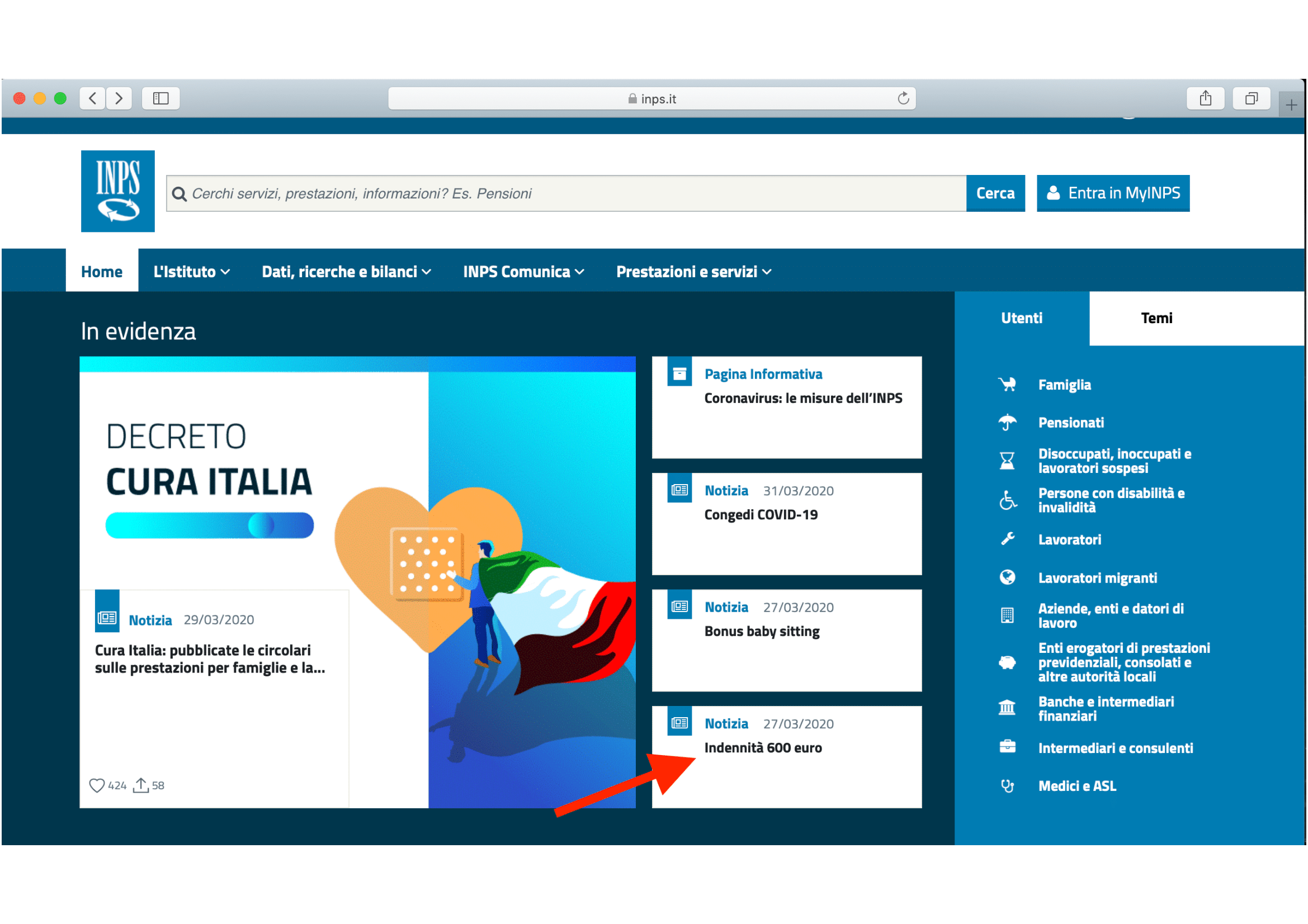This screenshot has width=1308, height=924.
Task: Click the Pagina Informativa archive icon
Action: tap(679, 372)
